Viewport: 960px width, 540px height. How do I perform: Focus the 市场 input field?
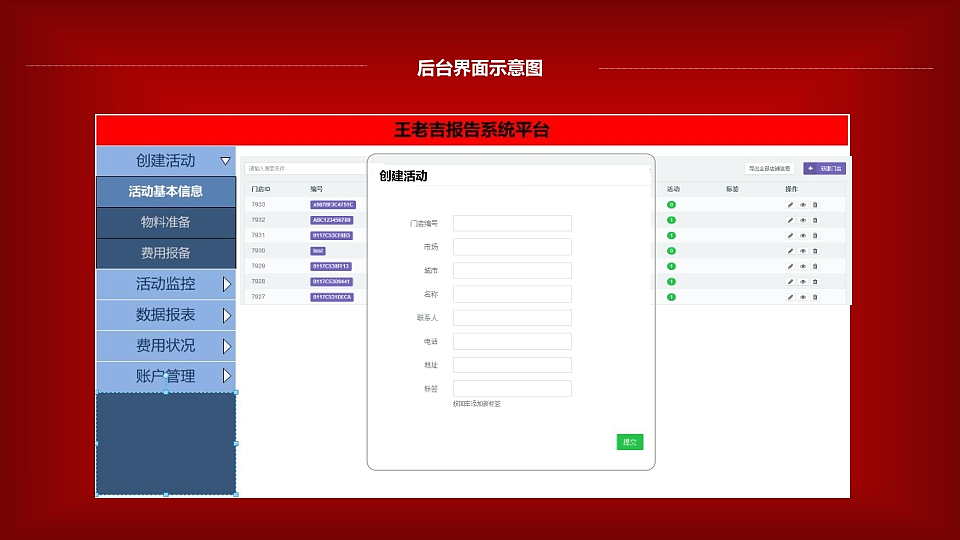[x=512, y=247]
